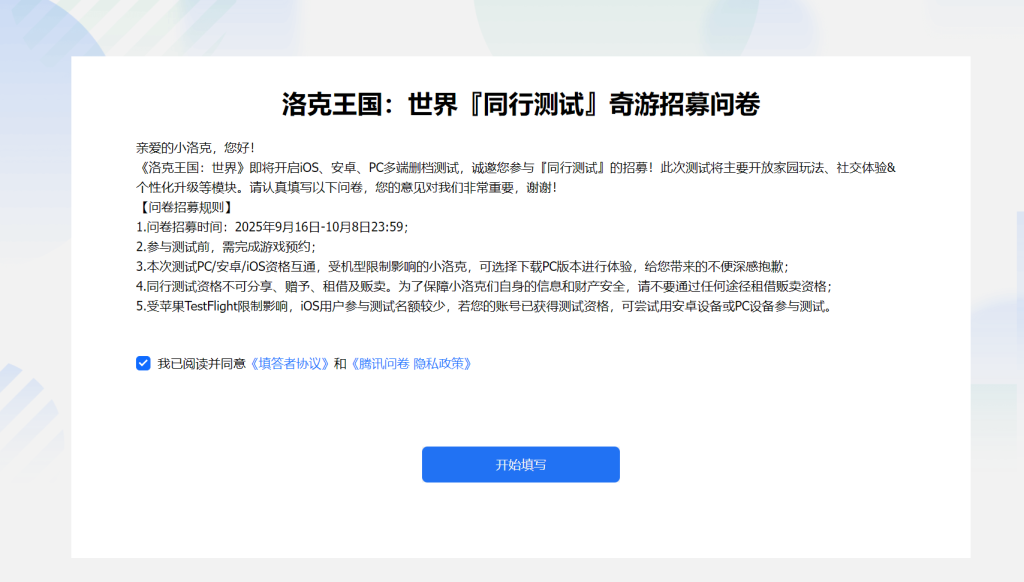
Task: Click the 开始填写 button
Action: (520, 464)
